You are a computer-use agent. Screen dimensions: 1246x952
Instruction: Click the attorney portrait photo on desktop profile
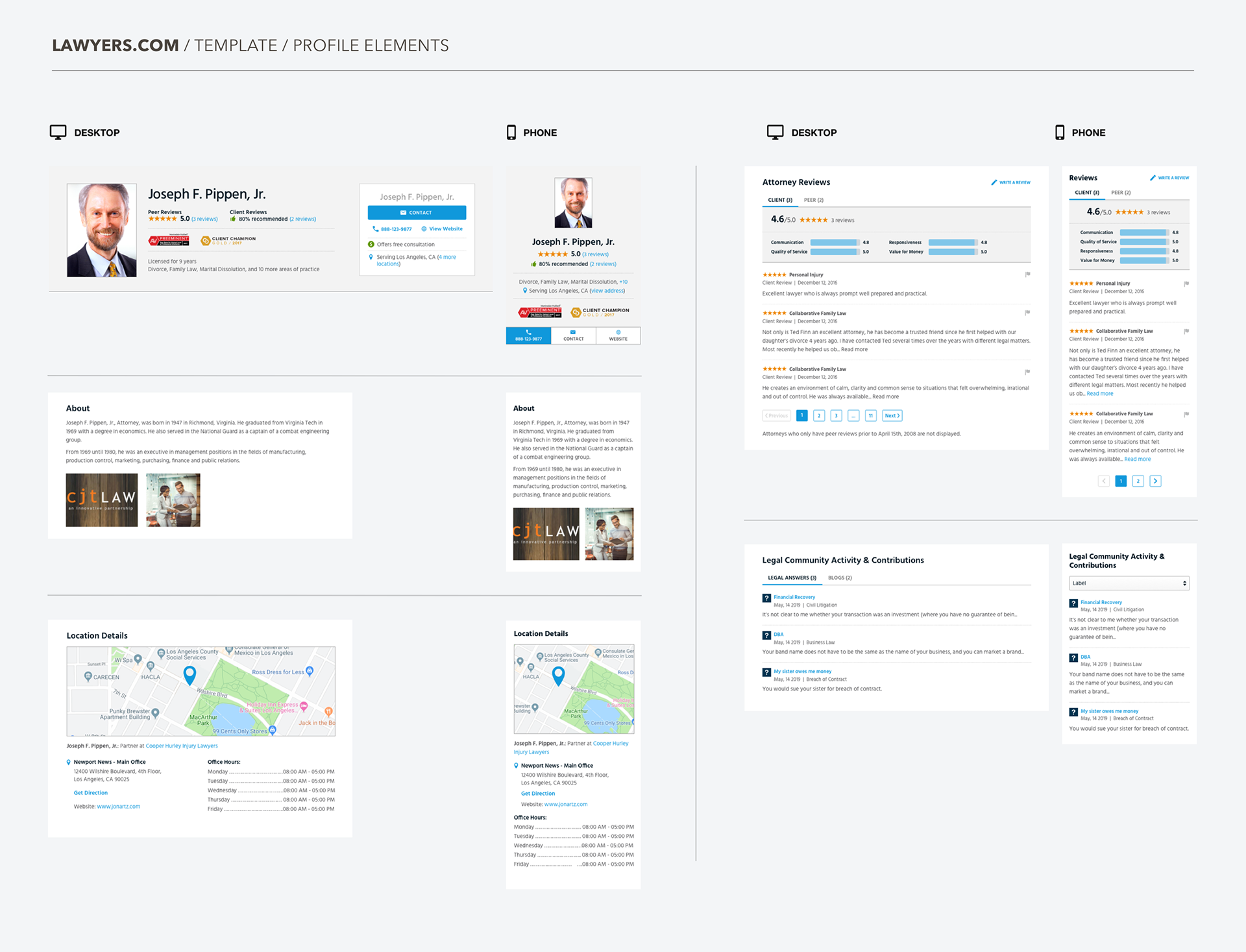(102, 230)
